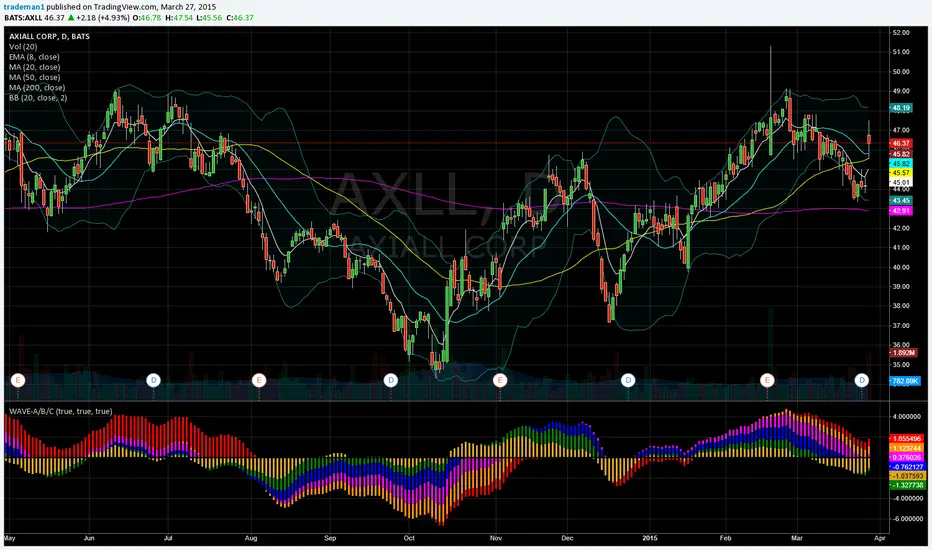Click the 2015 label on time axis

point(650,538)
